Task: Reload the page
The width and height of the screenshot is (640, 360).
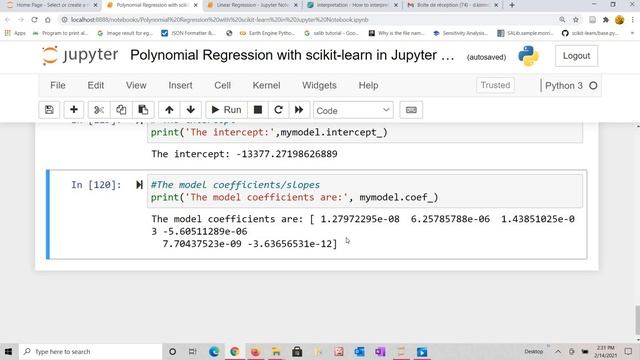Action: 34,20
